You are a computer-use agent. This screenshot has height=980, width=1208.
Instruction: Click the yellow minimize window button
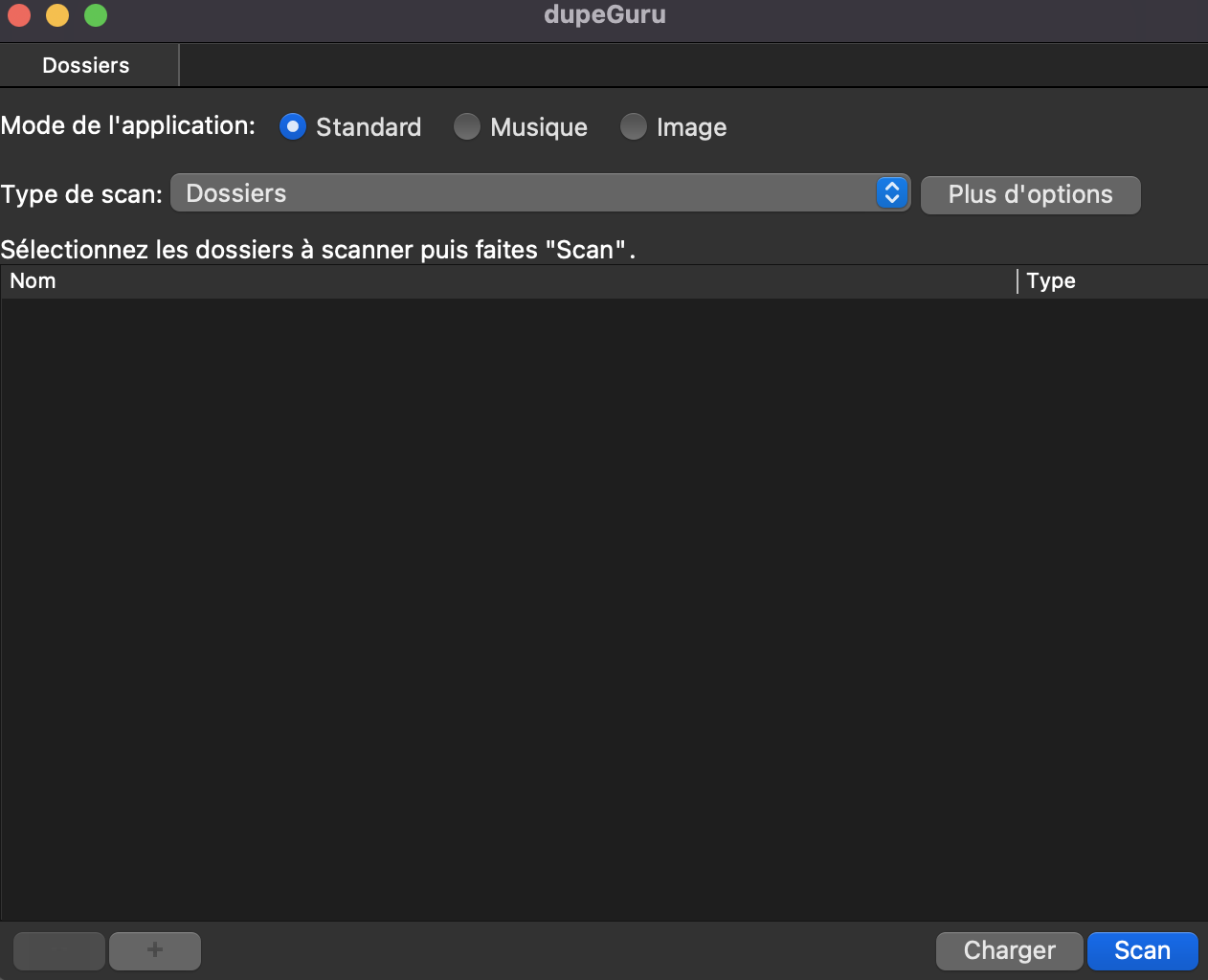point(57,15)
